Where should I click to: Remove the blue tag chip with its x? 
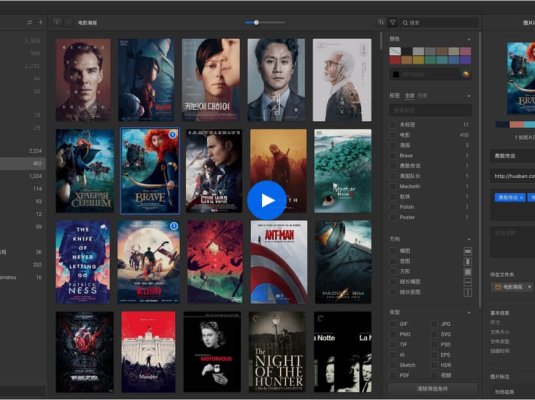[522, 197]
